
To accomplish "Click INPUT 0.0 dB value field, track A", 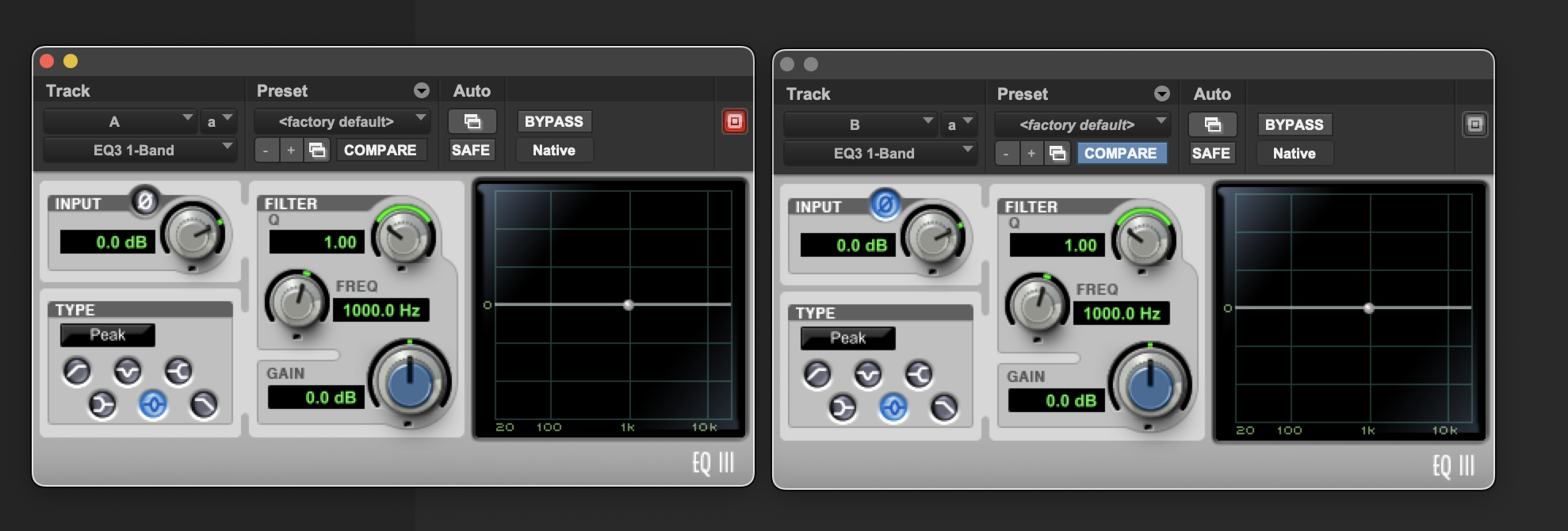I will click(x=108, y=242).
